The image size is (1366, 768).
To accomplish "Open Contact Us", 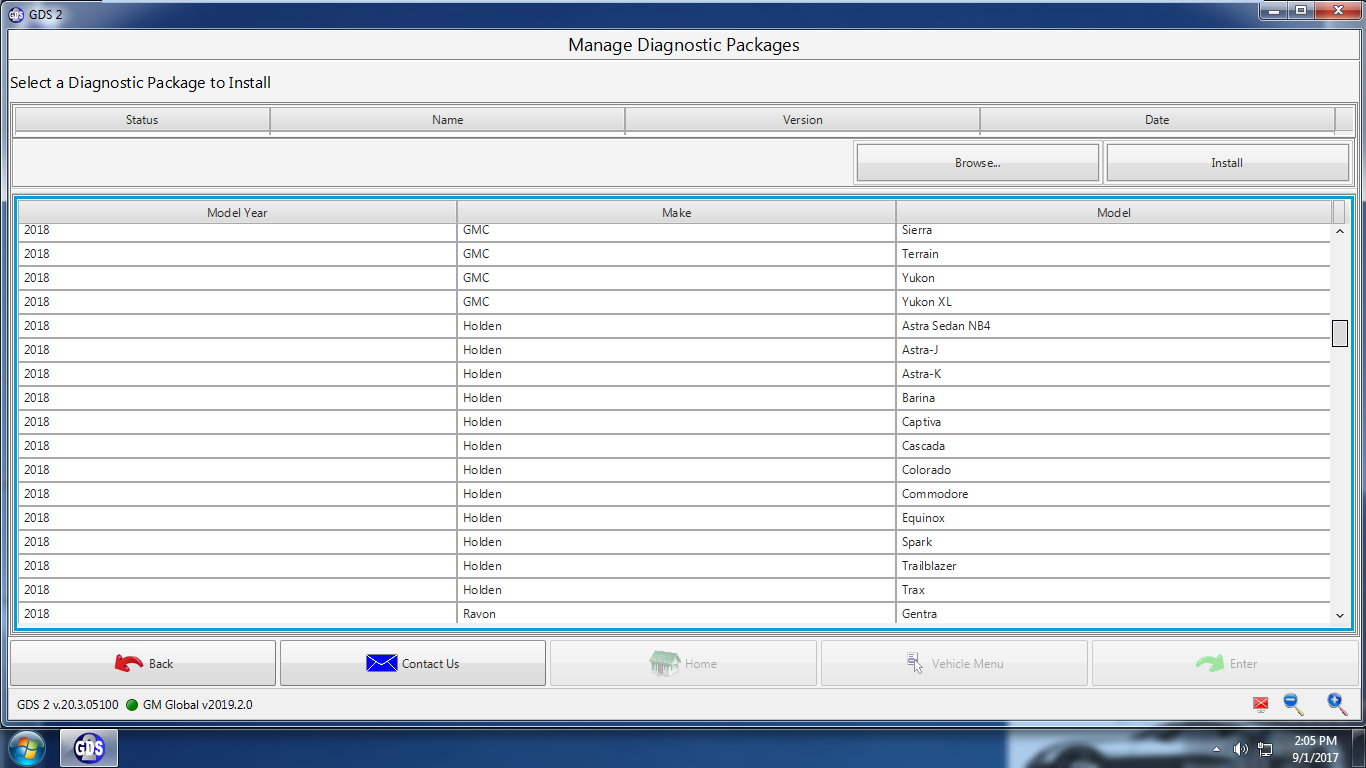I will 413,663.
